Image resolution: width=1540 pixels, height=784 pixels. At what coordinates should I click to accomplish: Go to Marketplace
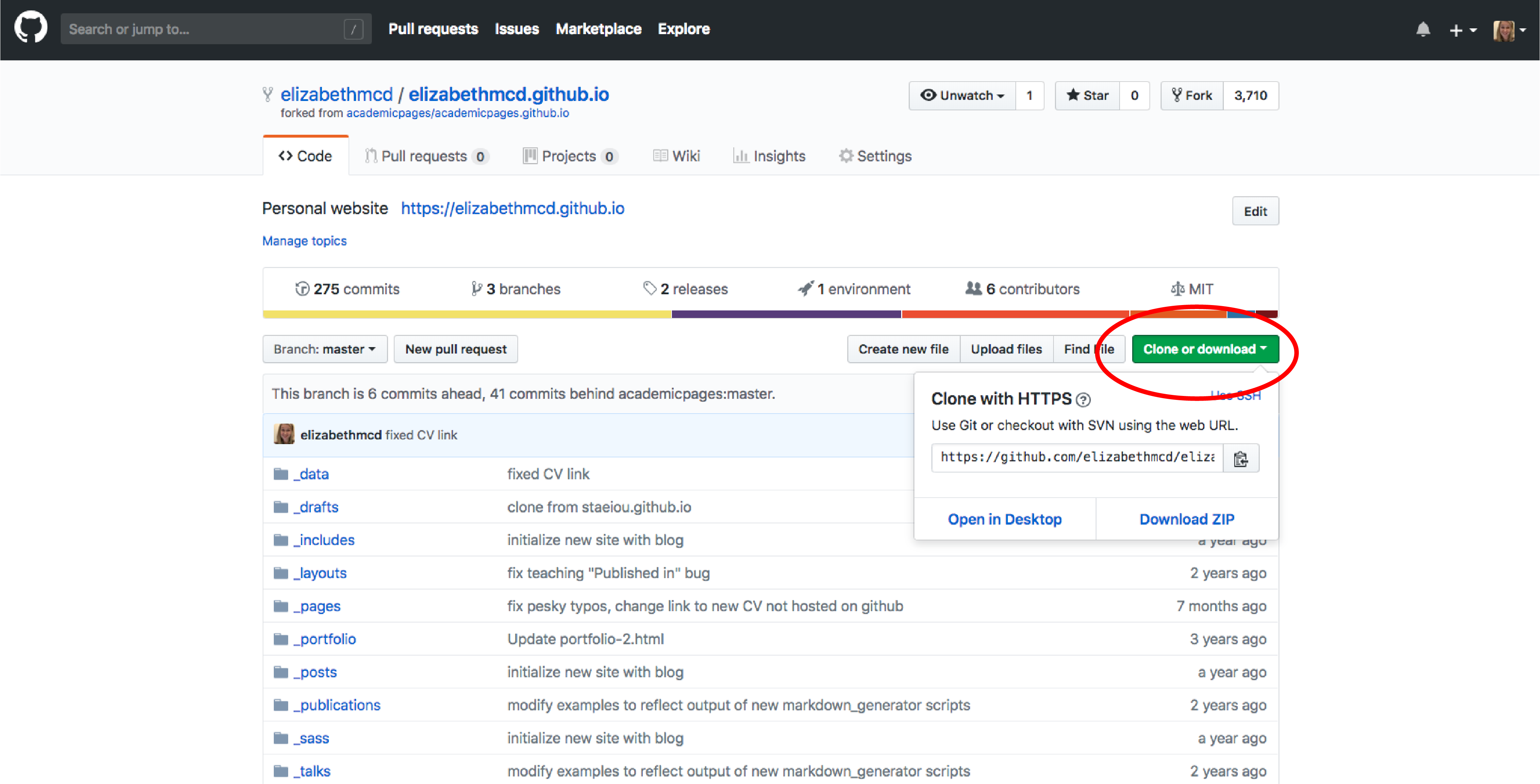[598, 29]
